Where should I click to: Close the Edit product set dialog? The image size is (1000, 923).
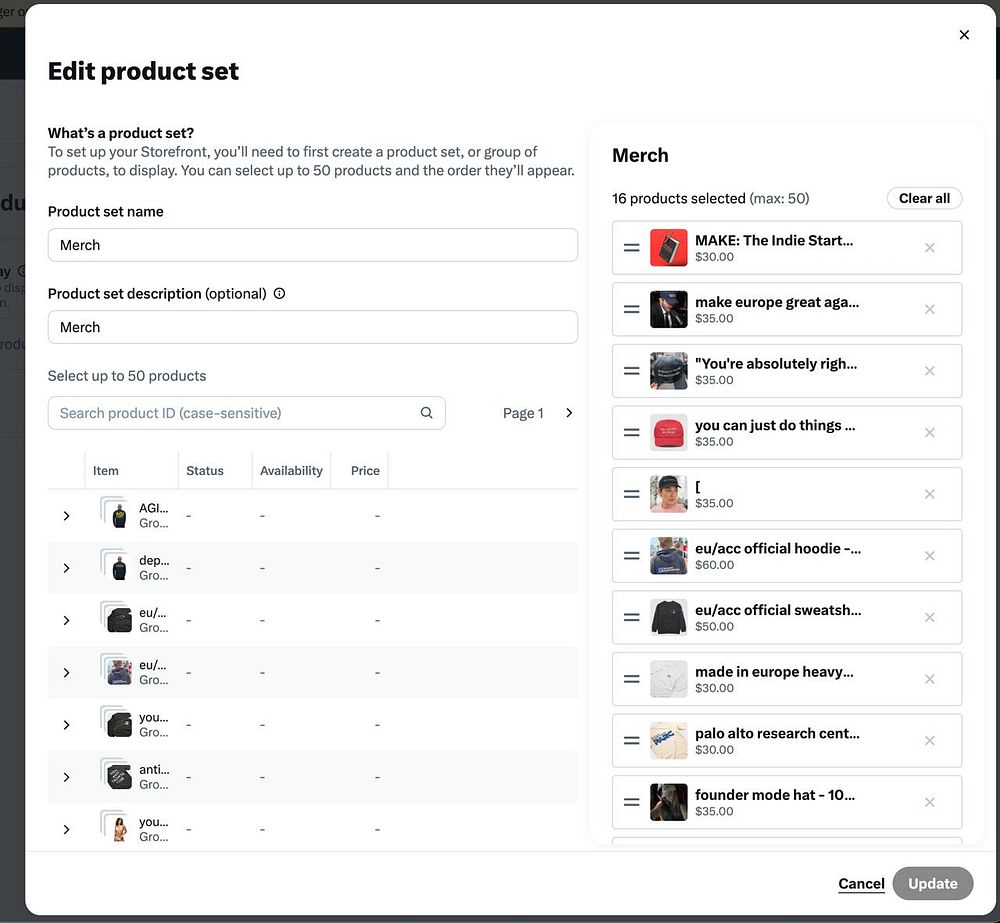pyautogui.click(x=964, y=35)
